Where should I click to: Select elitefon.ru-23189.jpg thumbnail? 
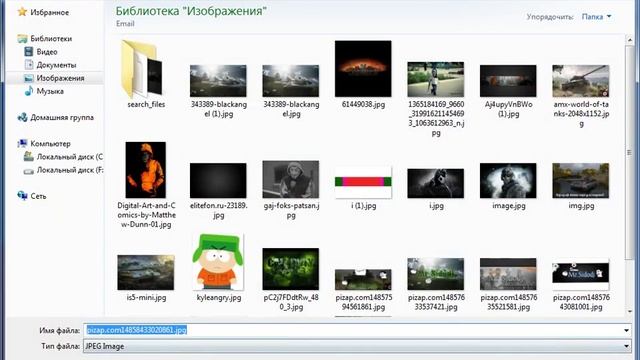218,180
